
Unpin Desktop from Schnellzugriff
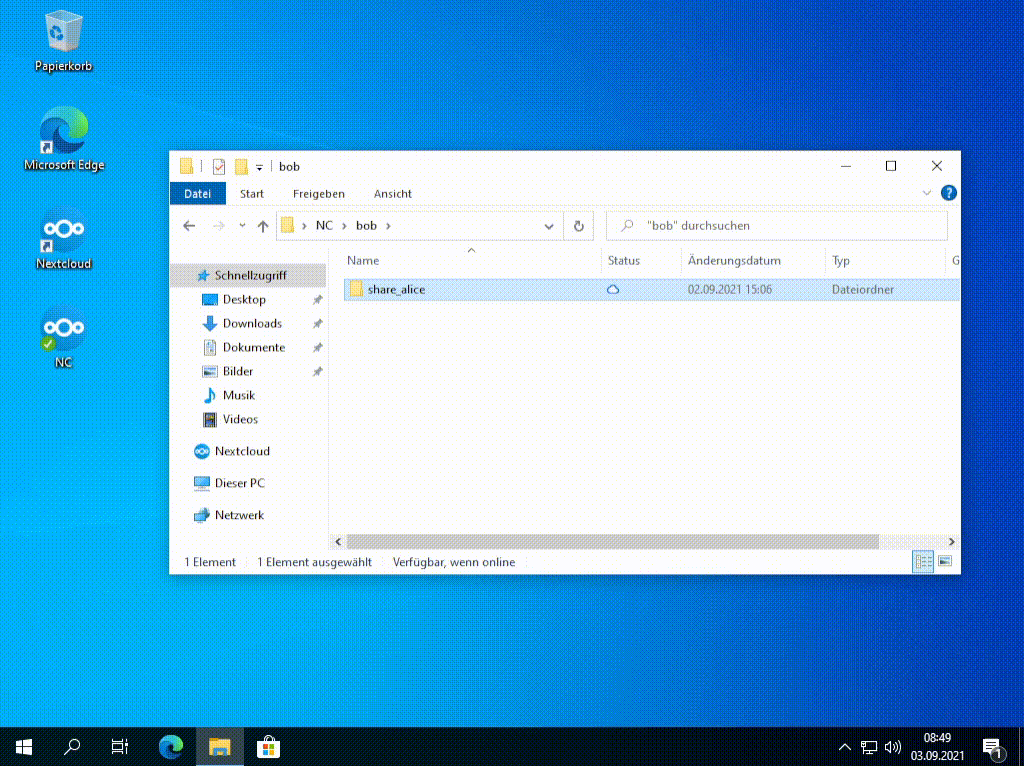[x=318, y=299]
